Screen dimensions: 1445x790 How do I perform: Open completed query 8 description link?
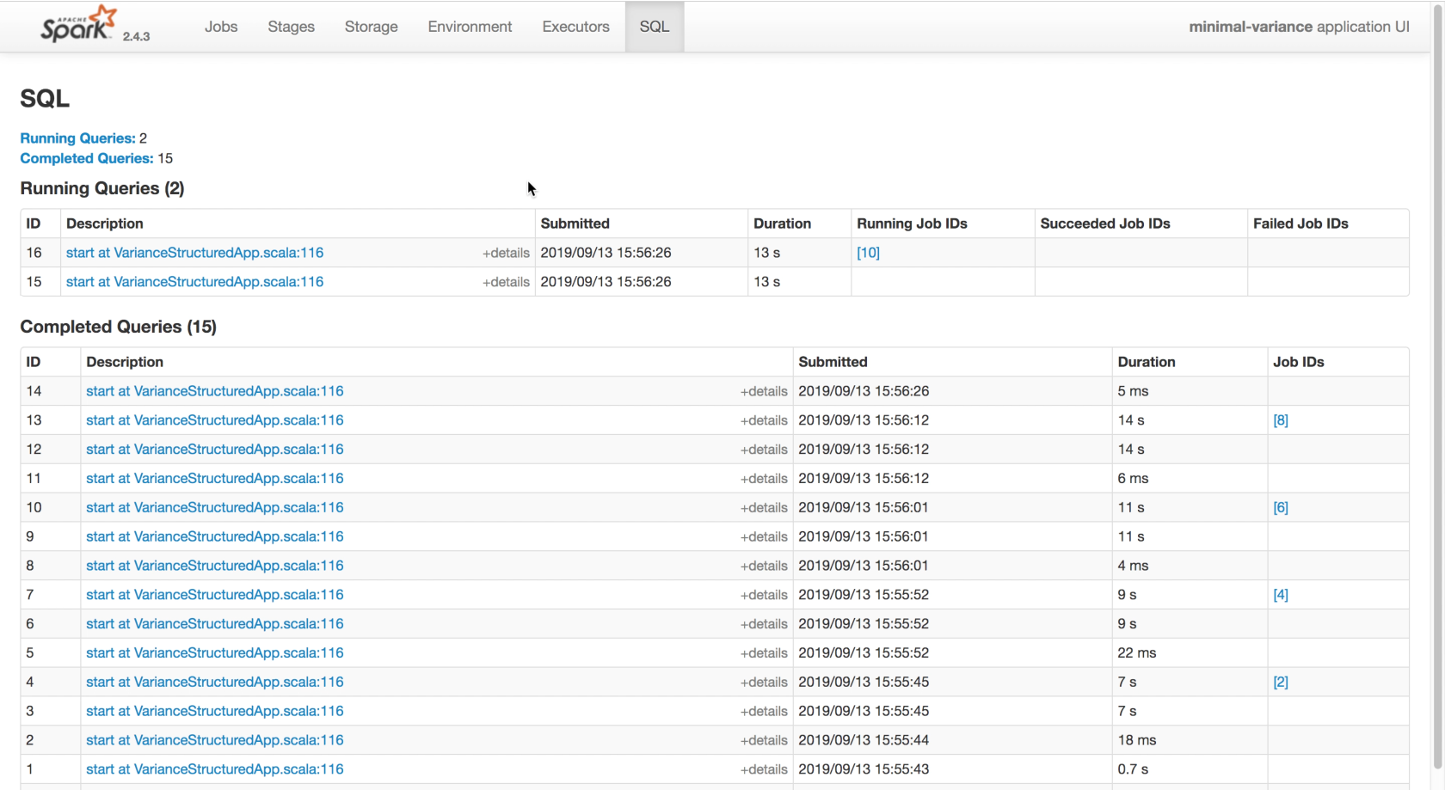(x=215, y=565)
